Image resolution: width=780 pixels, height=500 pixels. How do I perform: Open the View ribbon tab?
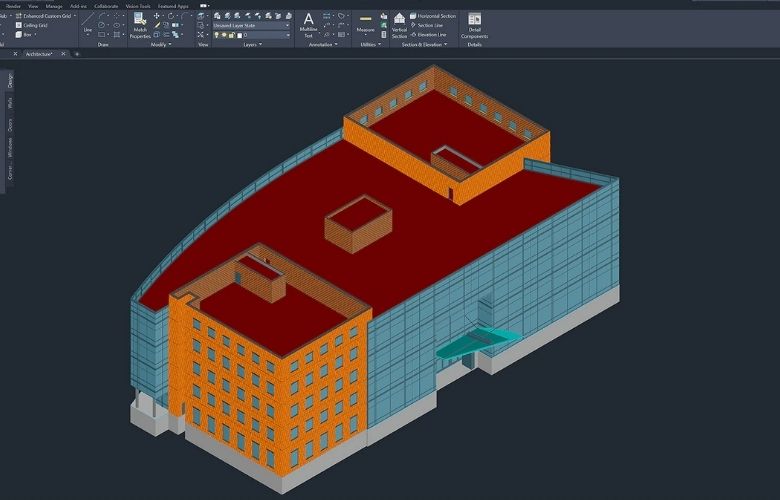(x=33, y=6)
